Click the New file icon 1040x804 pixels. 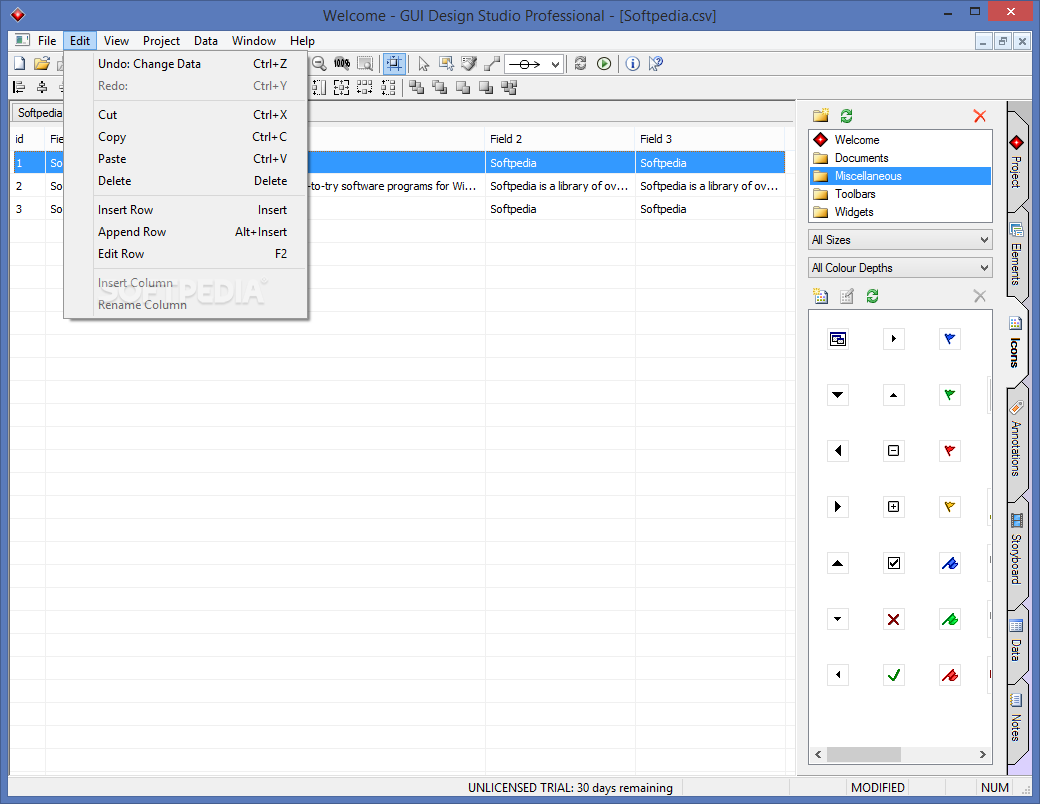pos(20,64)
